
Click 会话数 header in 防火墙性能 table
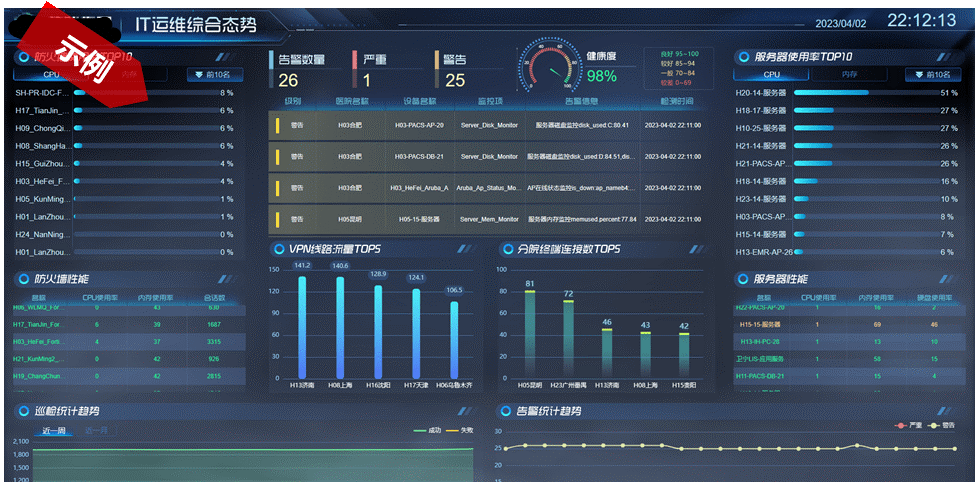pyautogui.click(x=214, y=298)
